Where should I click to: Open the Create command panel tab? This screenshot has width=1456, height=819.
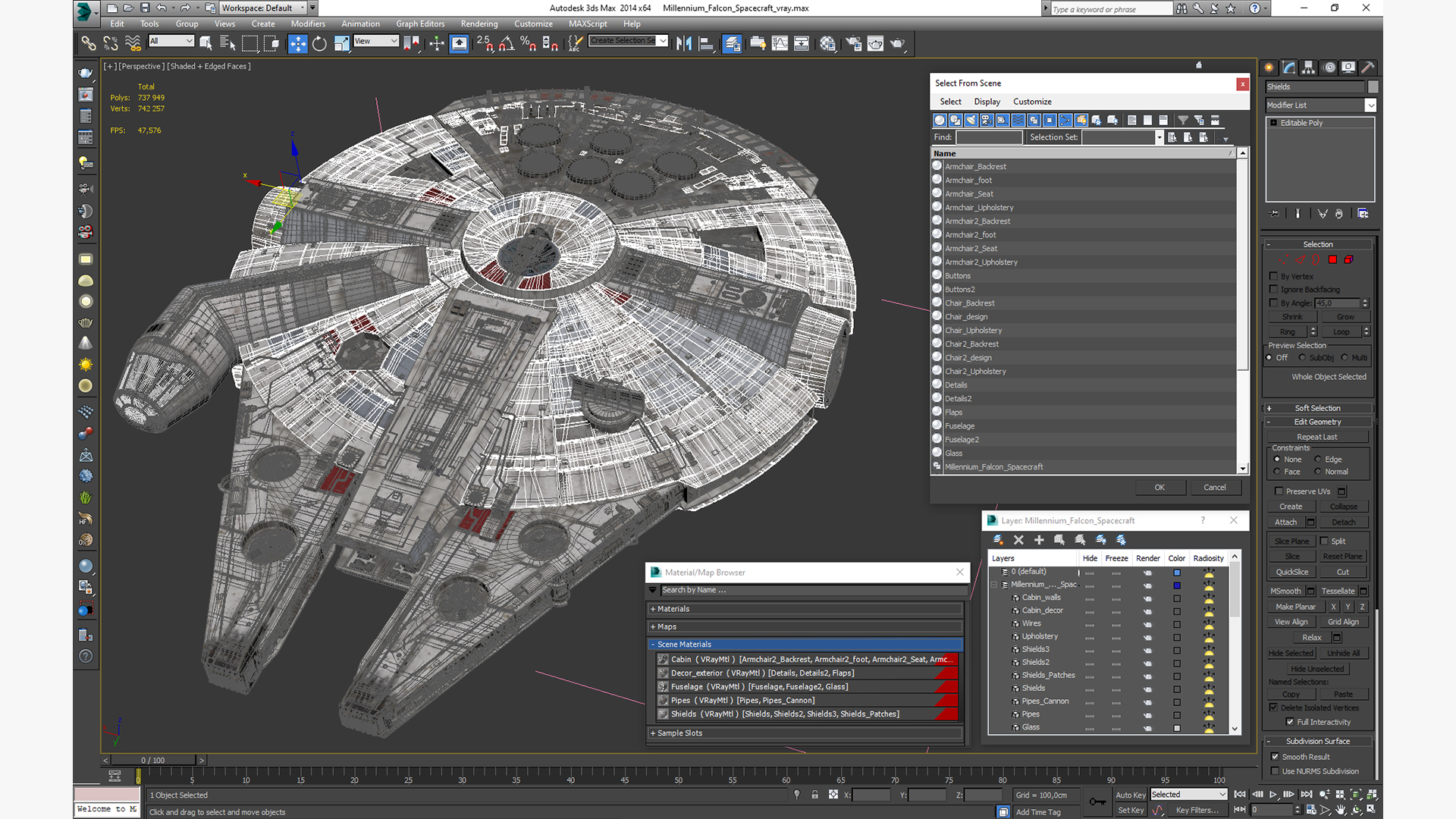point(1270,67)
